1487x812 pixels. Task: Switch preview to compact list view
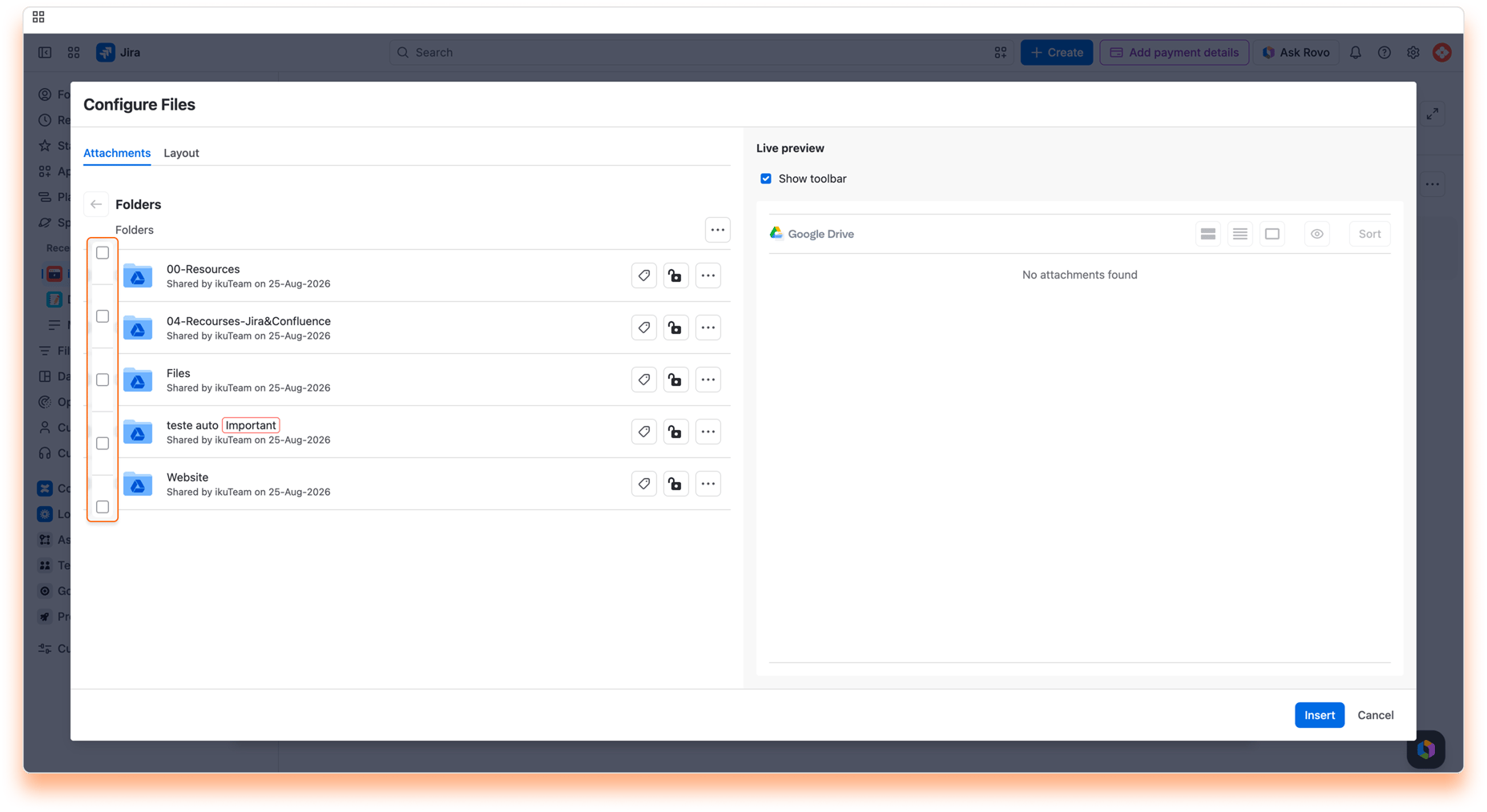1240,234
